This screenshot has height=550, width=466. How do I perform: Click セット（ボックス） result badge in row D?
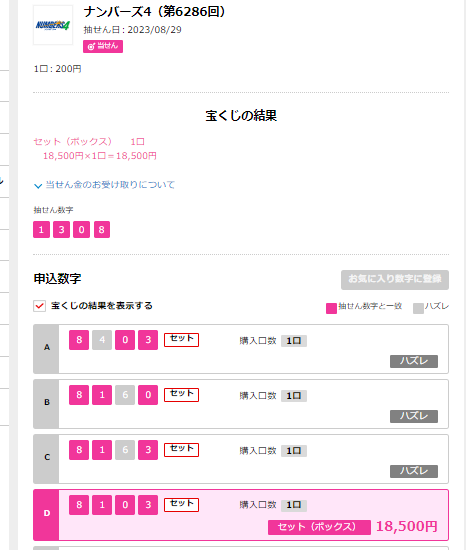(319, 527)
